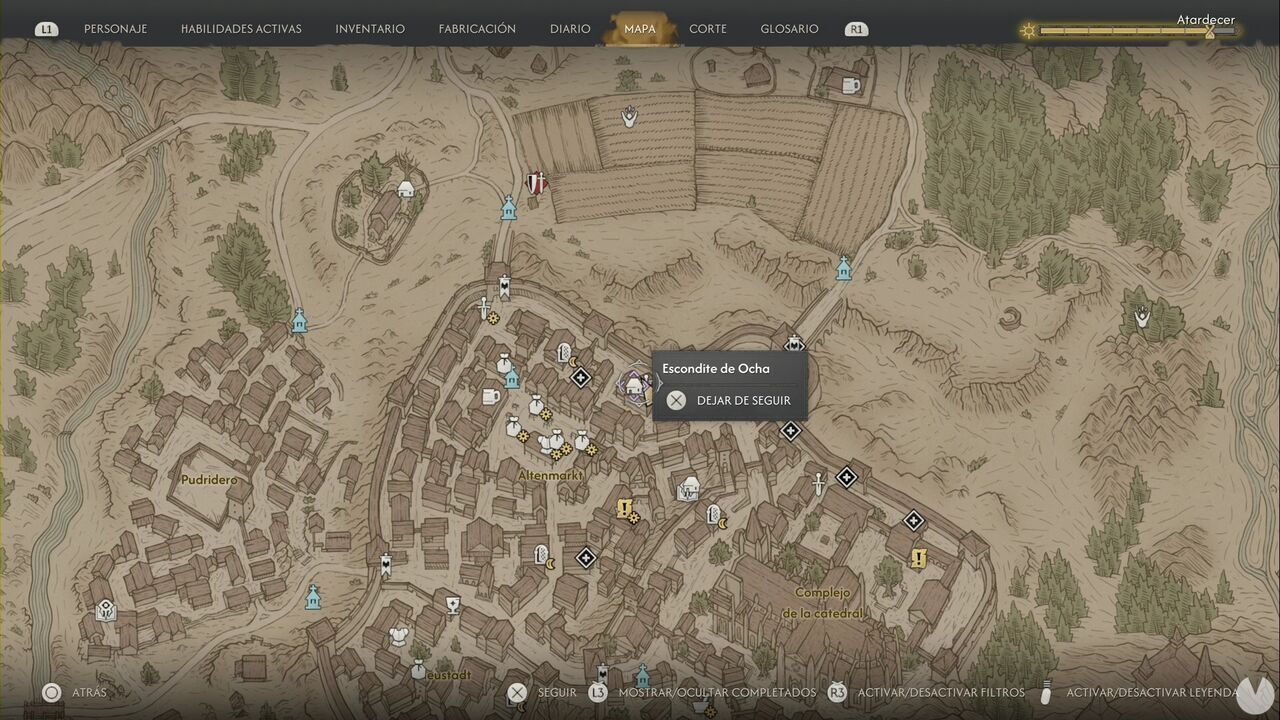1280x720 pixels.
Task: Go back using the Atrás prompt
Action: coord(75,692)
